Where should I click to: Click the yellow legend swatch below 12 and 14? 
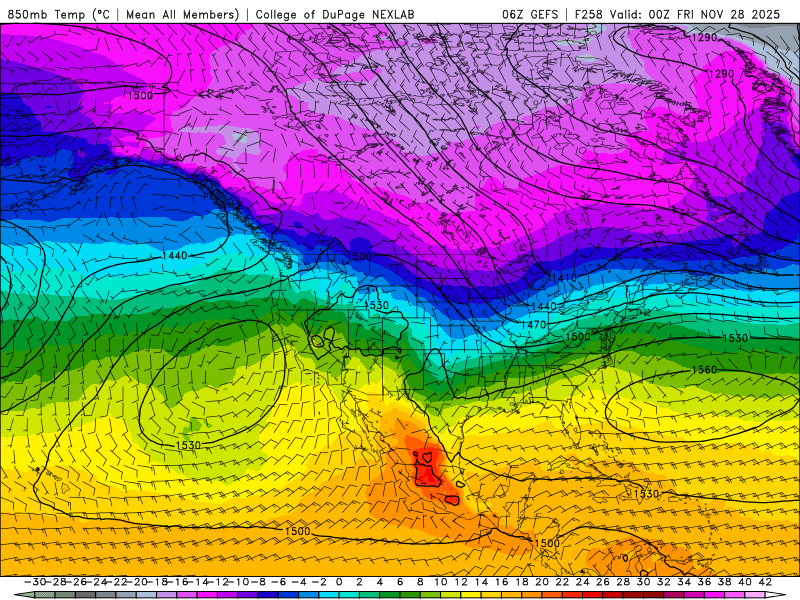click(x=471, y=595)
